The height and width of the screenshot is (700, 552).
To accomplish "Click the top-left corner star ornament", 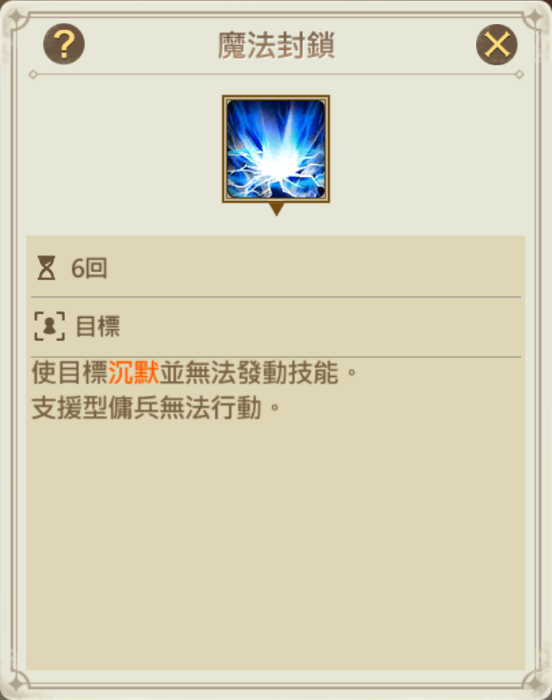I will (x=19, y=19).
